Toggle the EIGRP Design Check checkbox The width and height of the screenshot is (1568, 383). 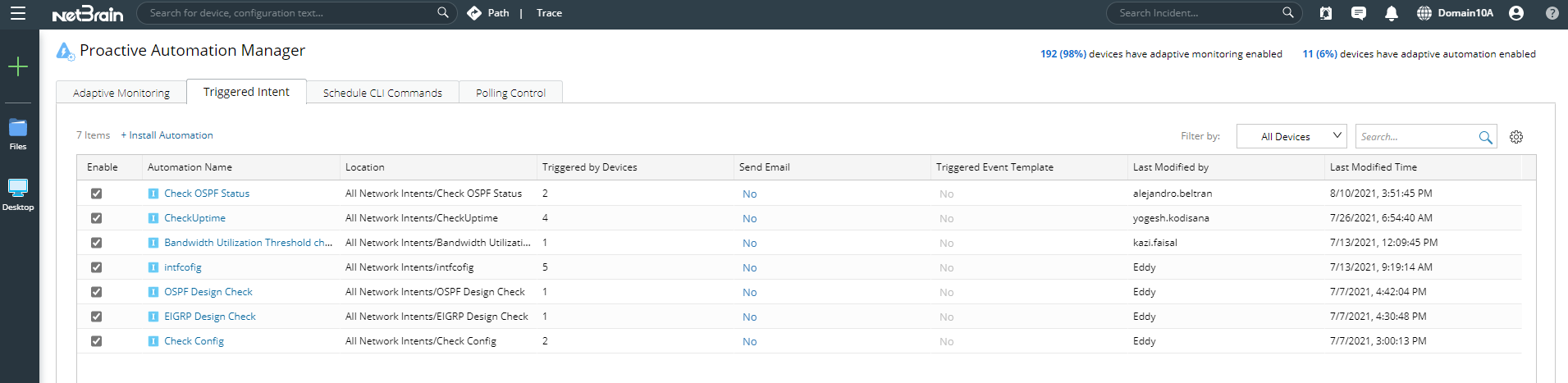click(x=97, y=317)
